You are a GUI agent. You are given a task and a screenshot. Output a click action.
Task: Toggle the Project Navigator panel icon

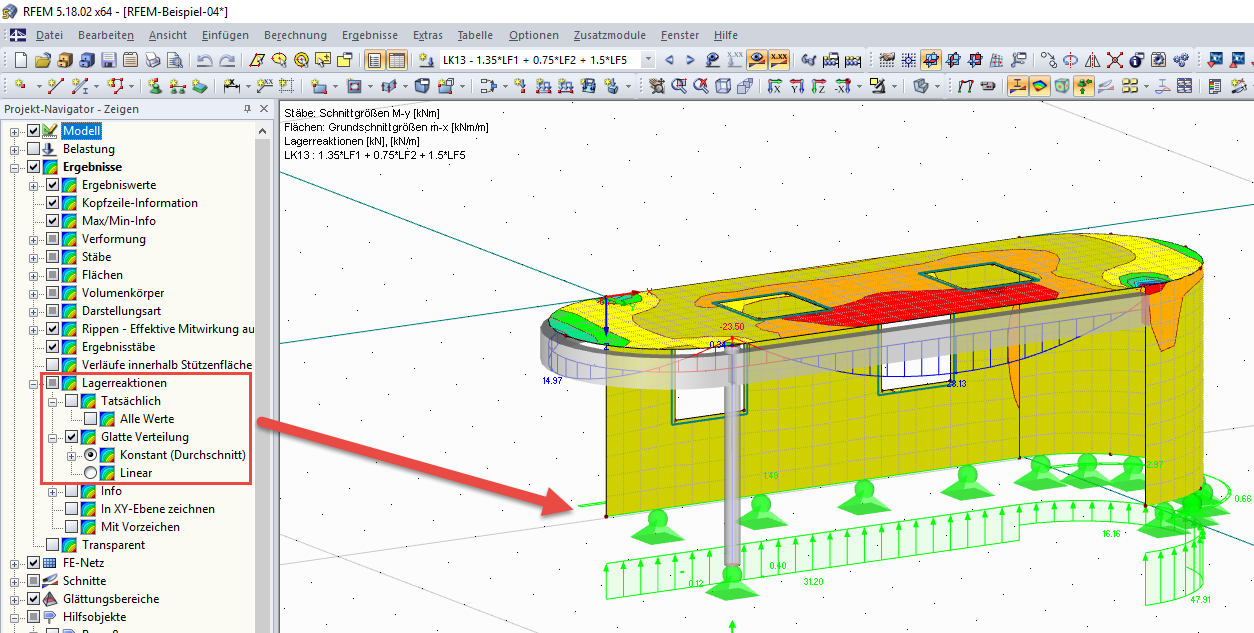[374, 60]
